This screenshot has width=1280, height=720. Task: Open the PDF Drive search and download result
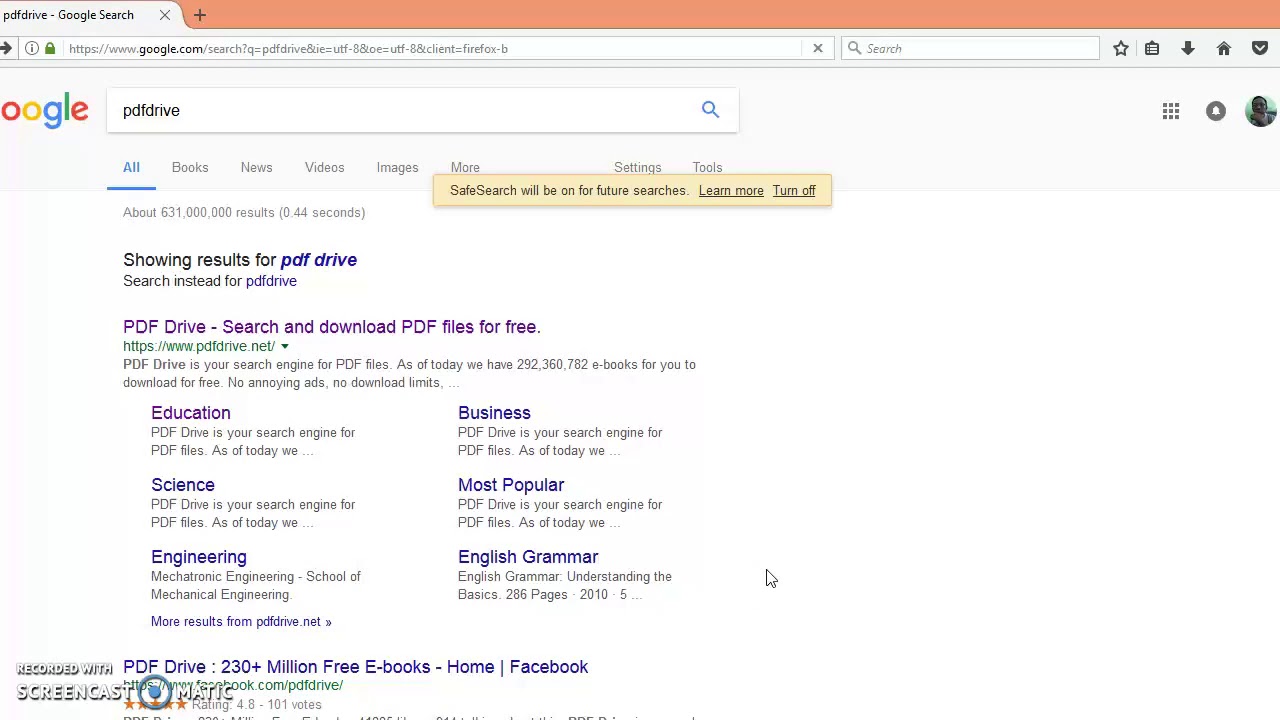(x=332, y=327)
